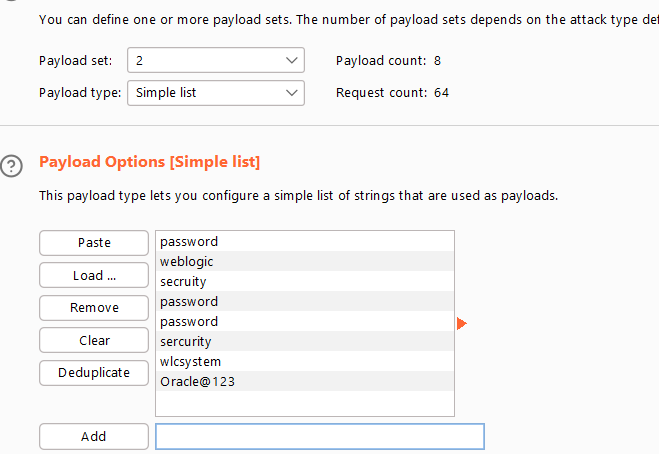Click the help question mark icon
Viewport: 659px width, 454px height.
pyautogui.click(x=11, y=165)
